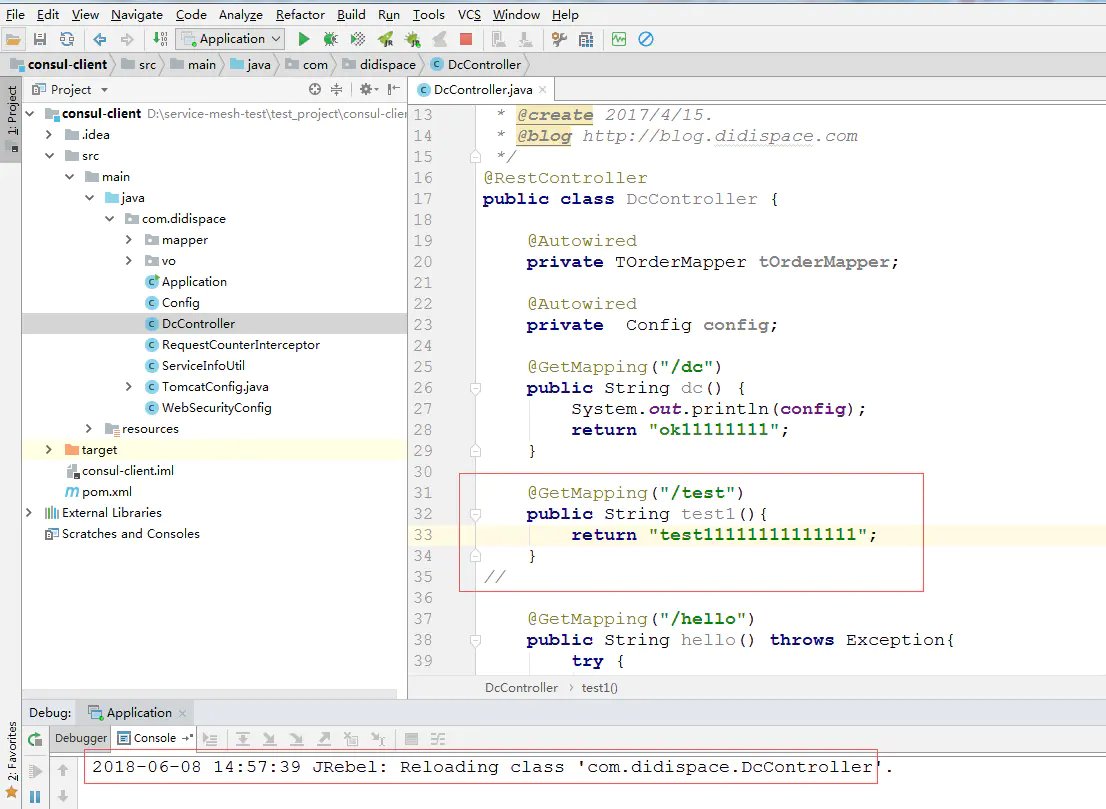1106x809 pixels.
Task: Open the Refactor menu
Action: (x=300, y=14)
